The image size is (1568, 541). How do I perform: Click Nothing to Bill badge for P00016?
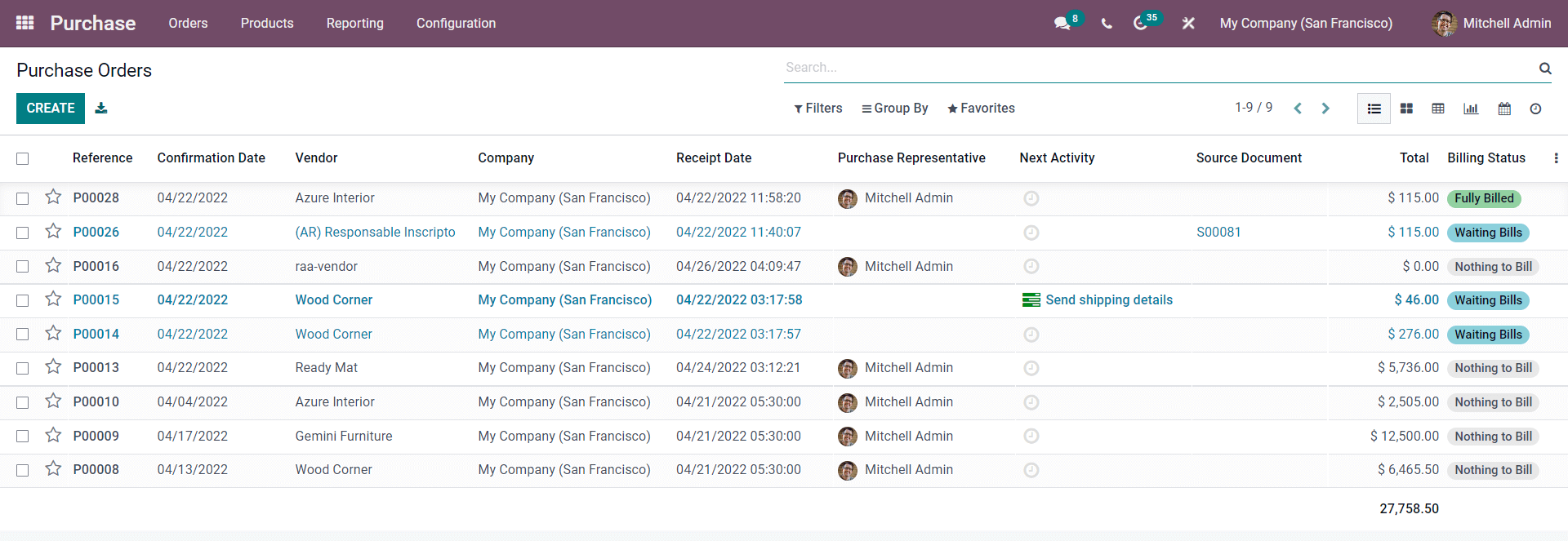[1493, 267]
